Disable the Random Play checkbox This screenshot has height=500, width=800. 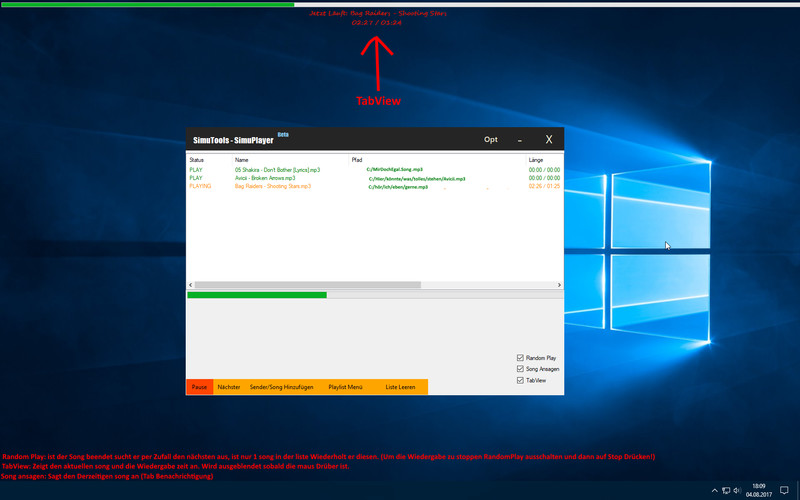520,357
